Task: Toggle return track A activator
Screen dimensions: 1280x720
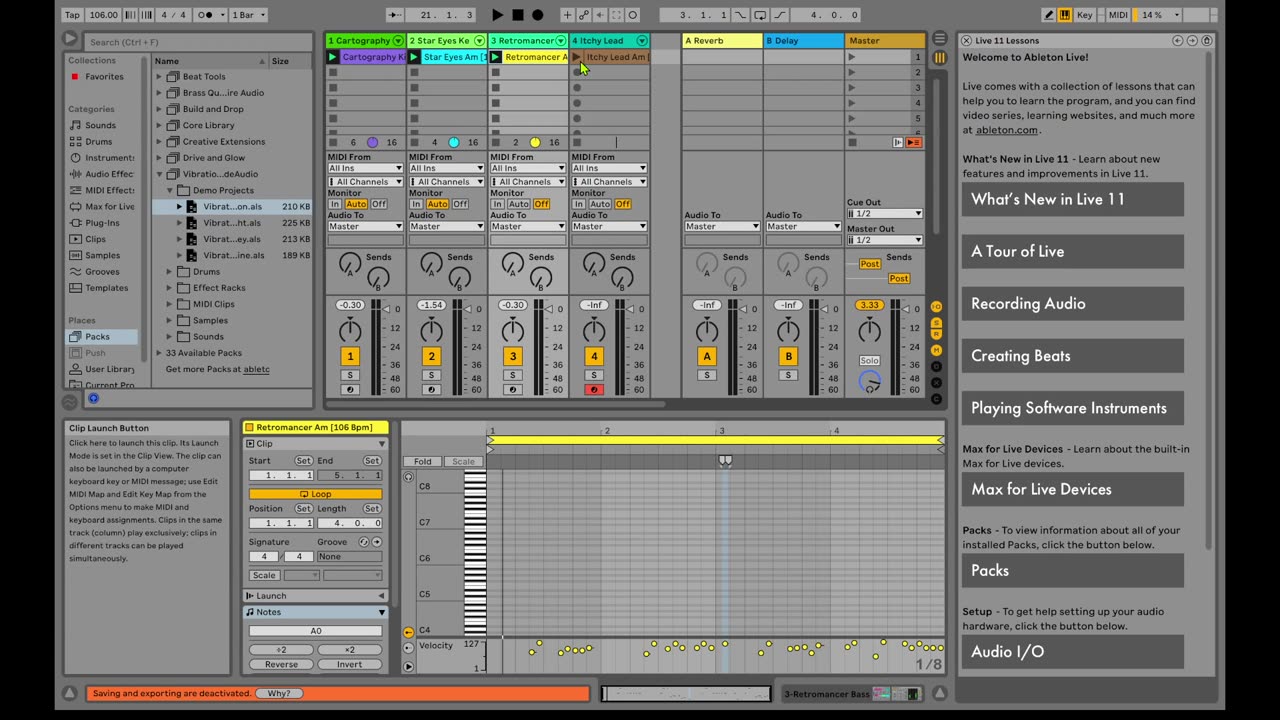Action: (x=707, y=356)
